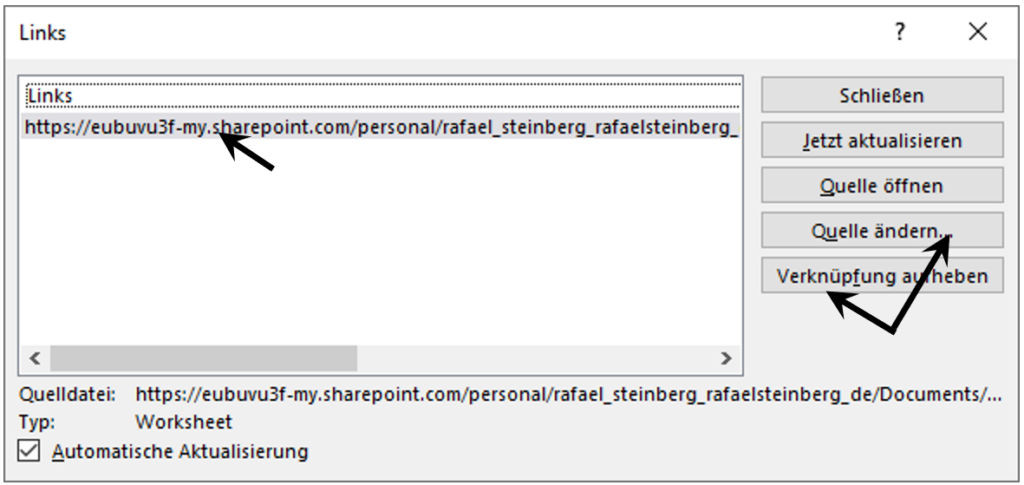The height and width of the screenshot is (485, 1024).
Task: Choose Quelle ändern... to change source
Action: coord(882,230)
